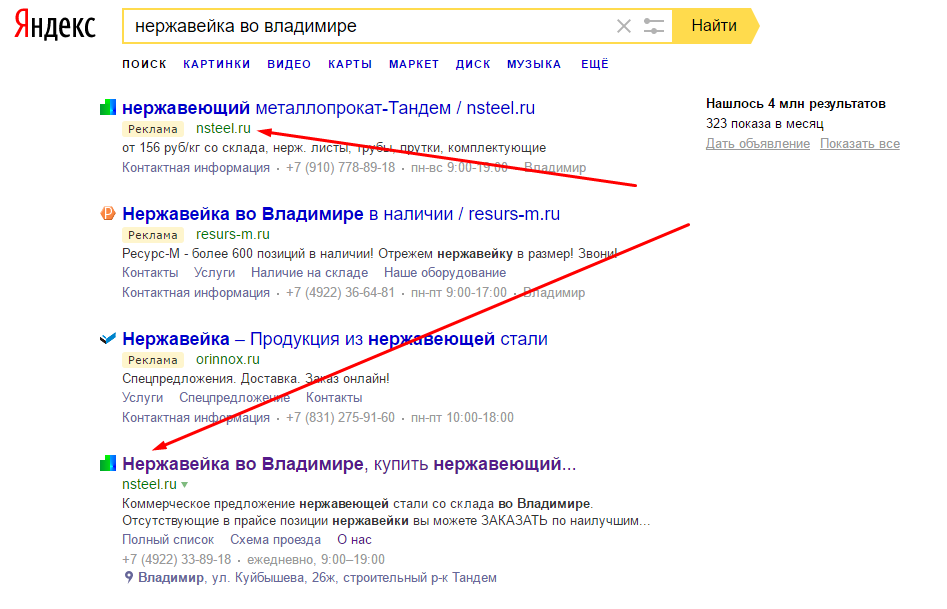The height and width of the screenshot is (609, 947).
Task: Click 'ежедневно, 9:00–19:00' working hours
Action: coord(316,560)
